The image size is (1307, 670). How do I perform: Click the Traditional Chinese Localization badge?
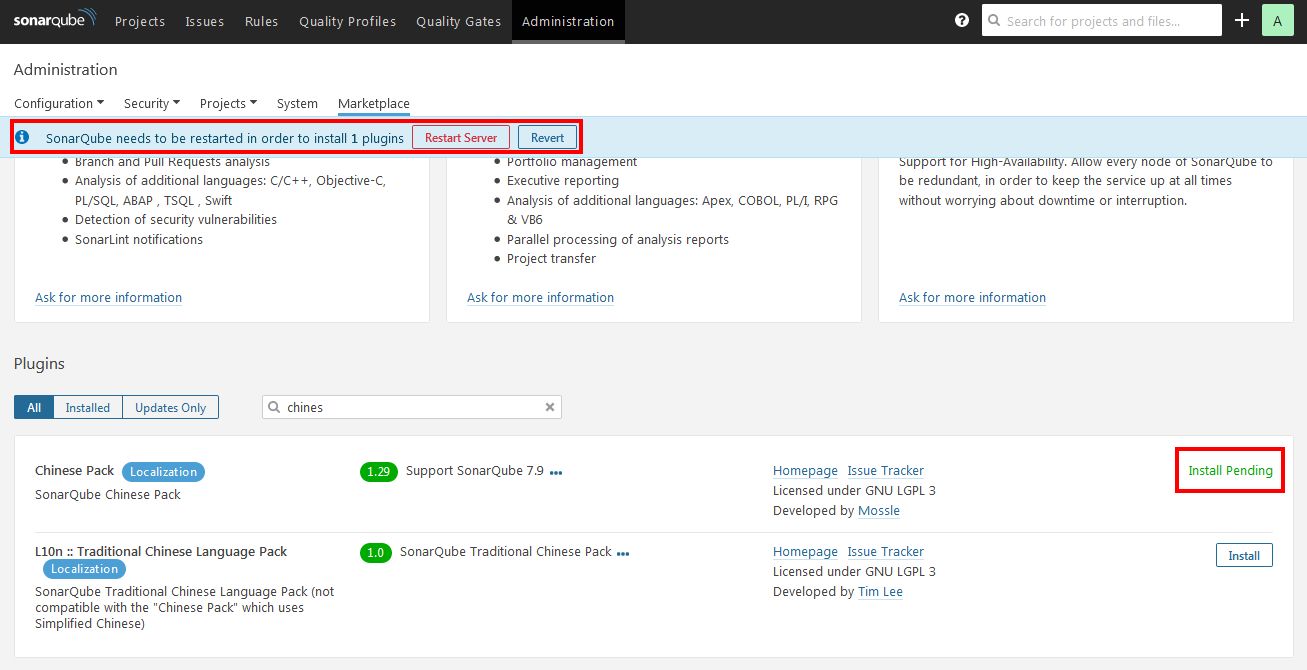point(84,569)
